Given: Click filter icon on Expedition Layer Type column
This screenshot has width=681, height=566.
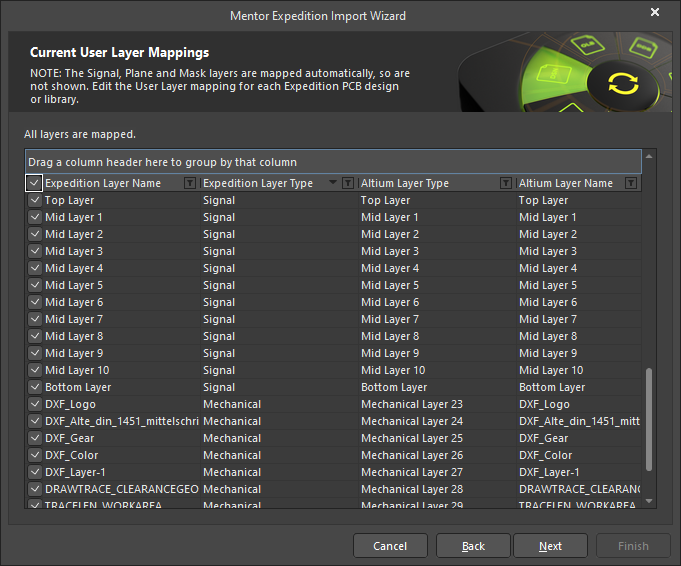Looking at the screenshot, I should coord(347,183).
